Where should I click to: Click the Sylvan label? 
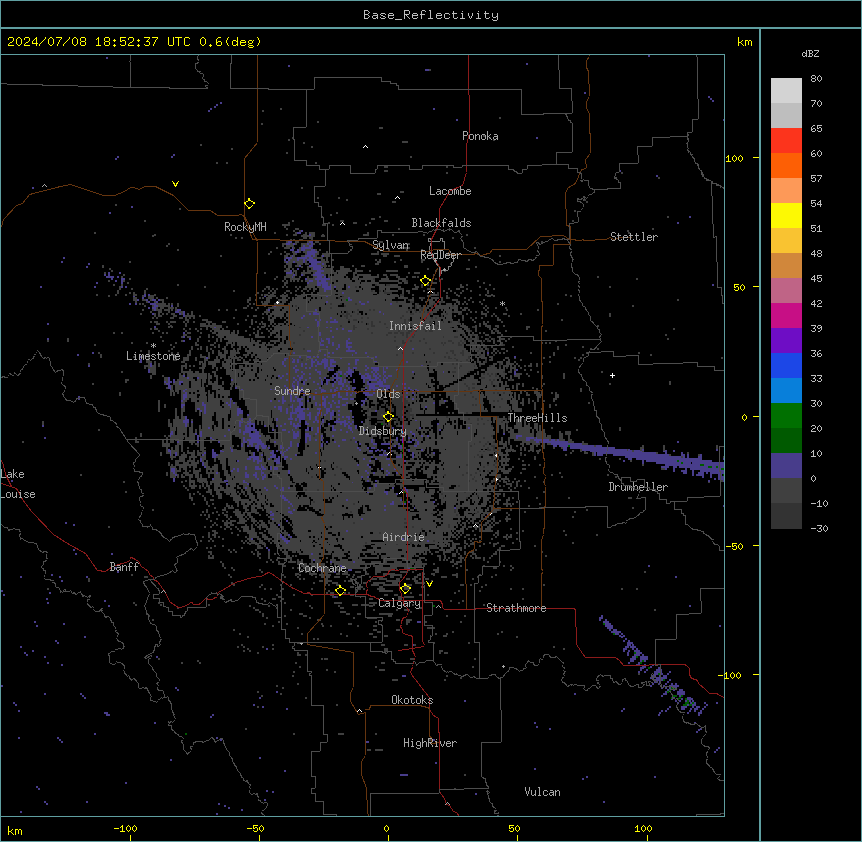pos(390,245)
